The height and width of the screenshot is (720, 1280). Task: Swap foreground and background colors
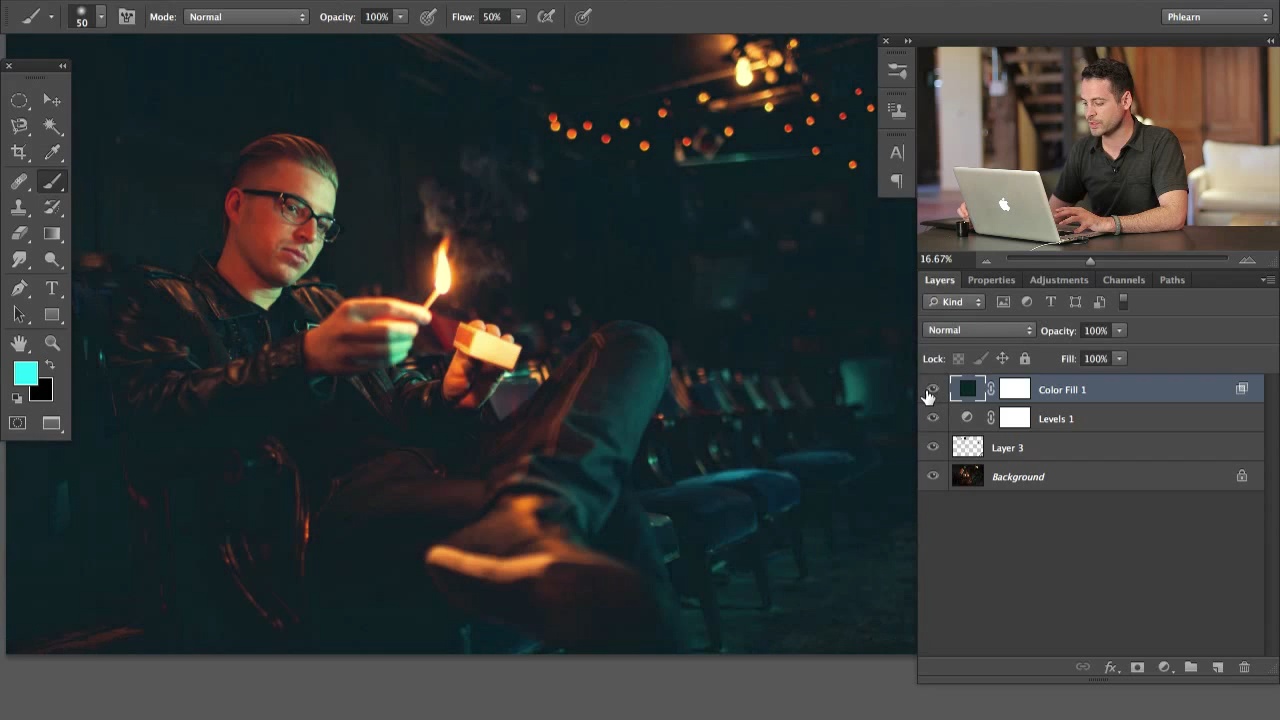pos(49,366)
